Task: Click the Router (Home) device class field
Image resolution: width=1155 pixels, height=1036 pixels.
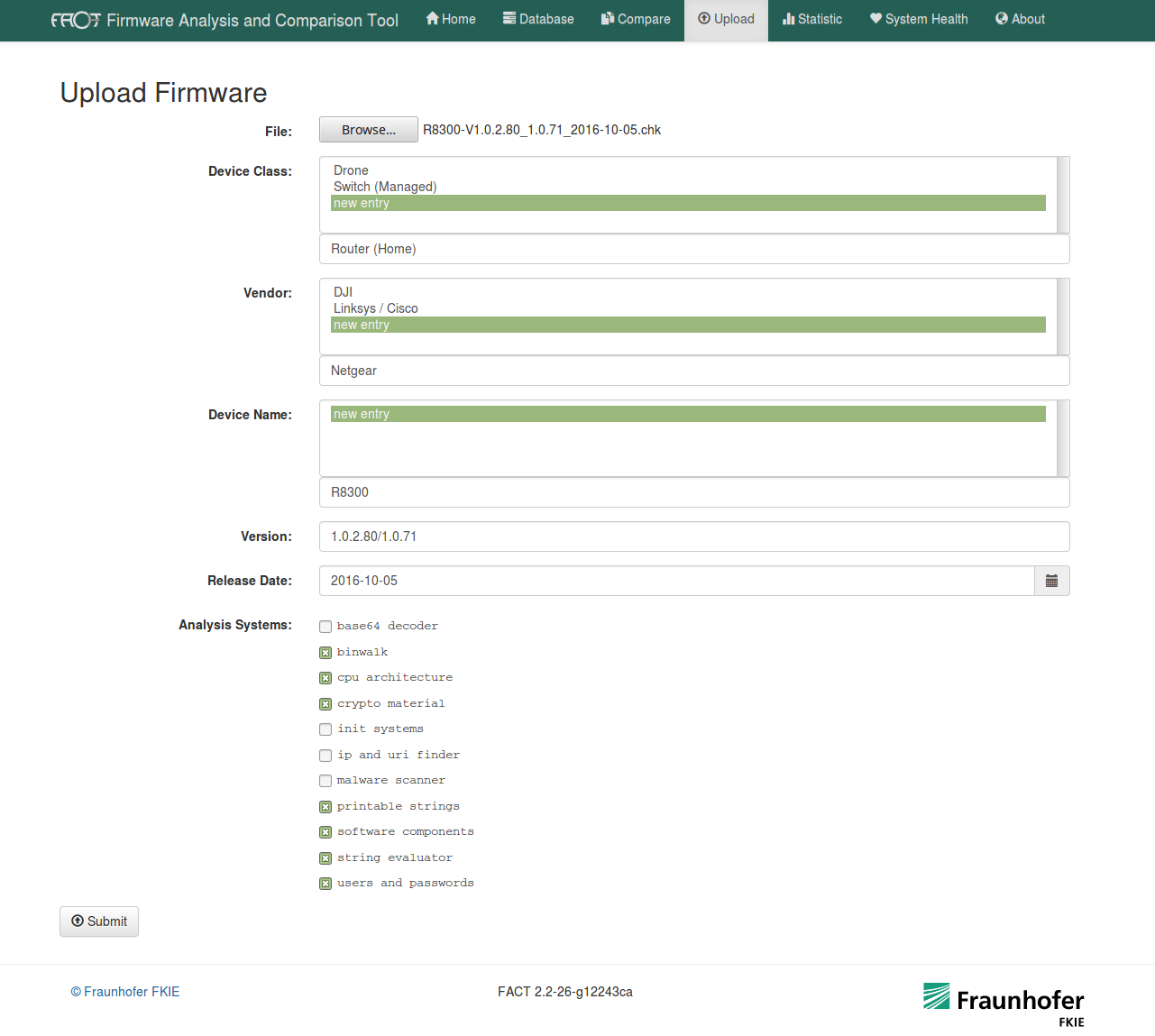Action: (694, 249)
